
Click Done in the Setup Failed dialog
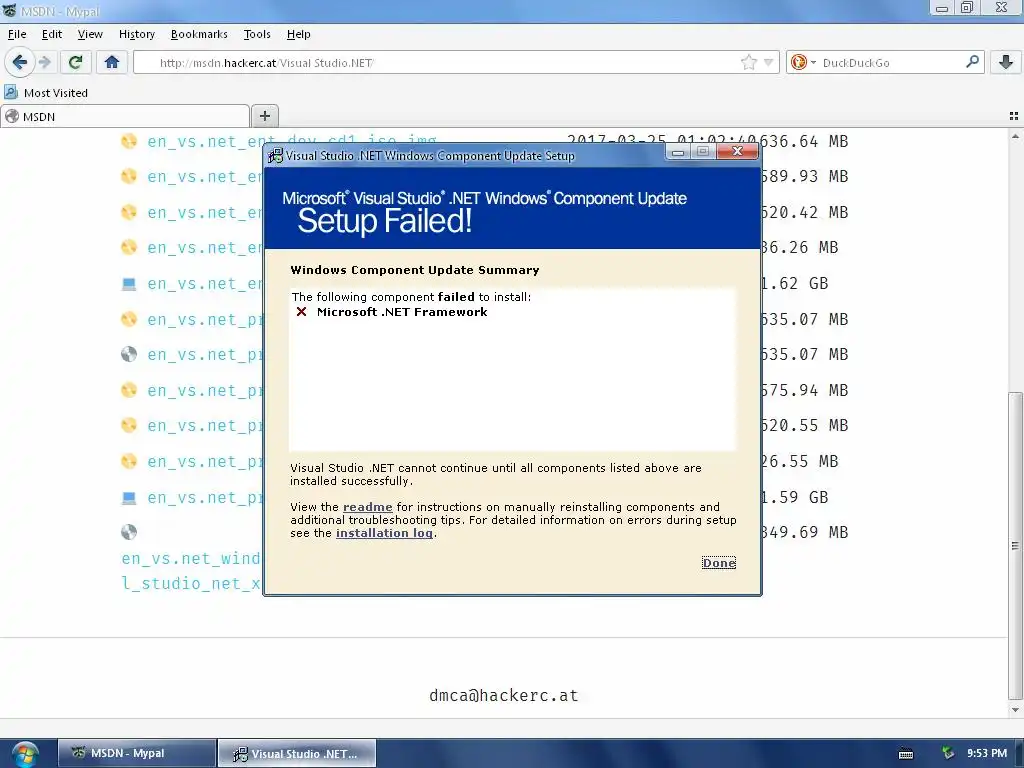point(718,563)
